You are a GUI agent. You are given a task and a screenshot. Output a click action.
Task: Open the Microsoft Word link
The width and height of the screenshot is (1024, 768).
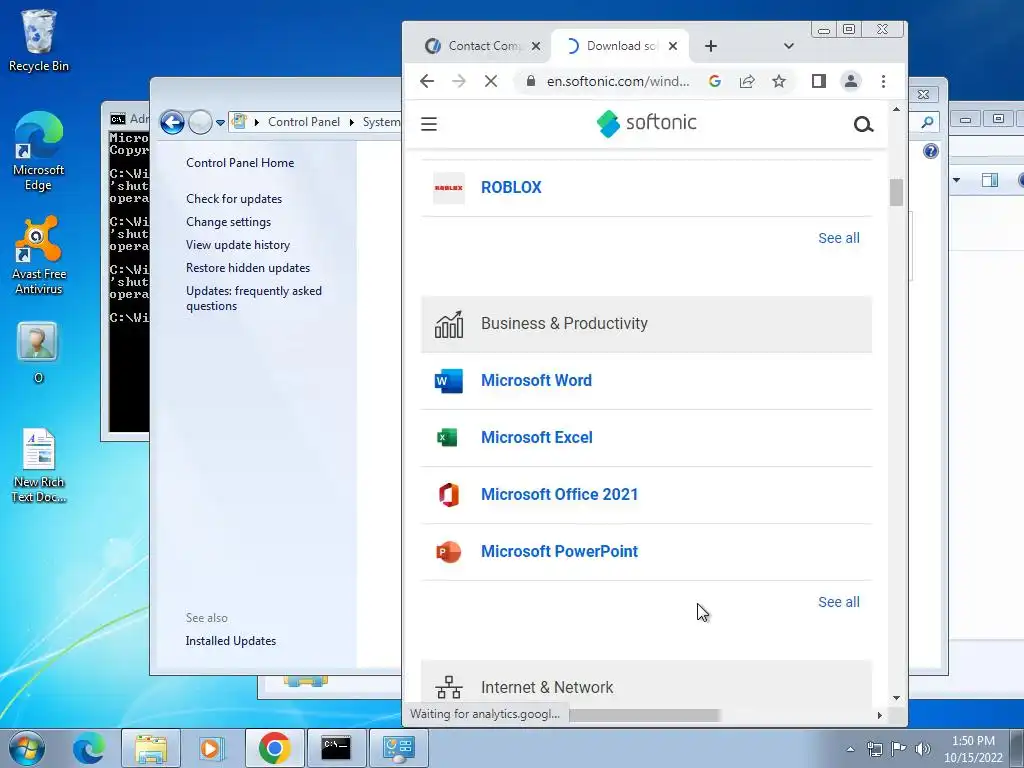click(536, 381)
